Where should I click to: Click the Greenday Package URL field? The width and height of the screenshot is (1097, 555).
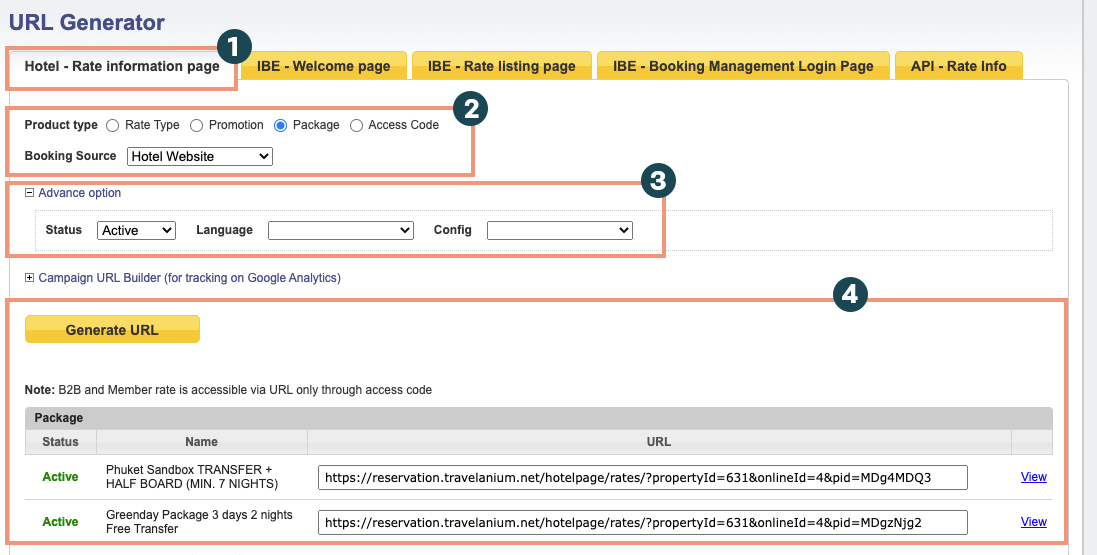click(643, 522)
